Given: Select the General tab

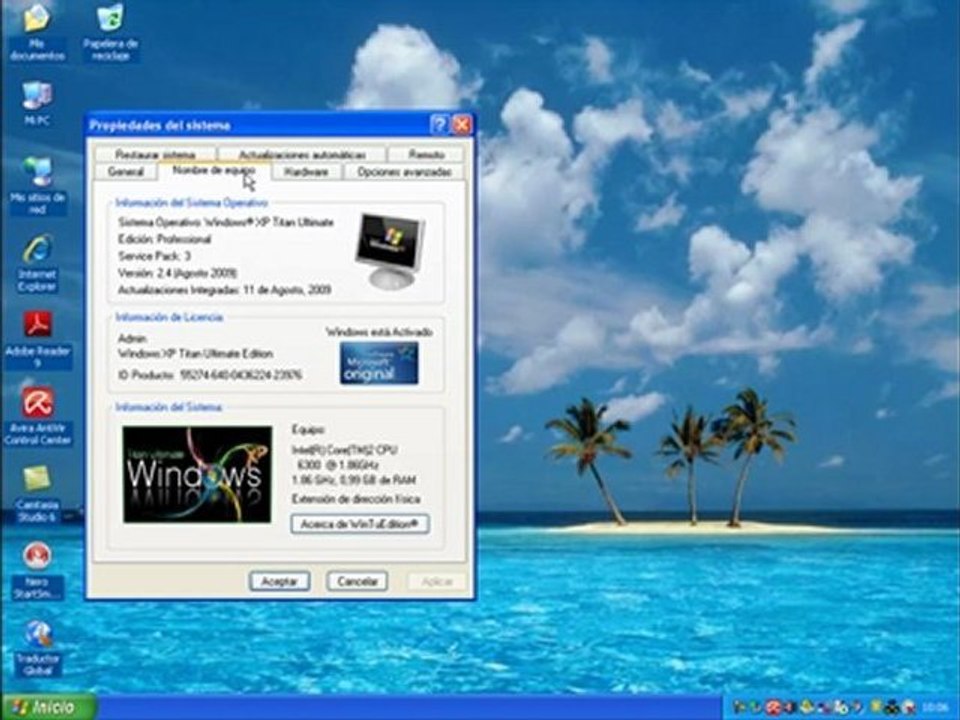Looking at the screenshot, I should [126, 172].
